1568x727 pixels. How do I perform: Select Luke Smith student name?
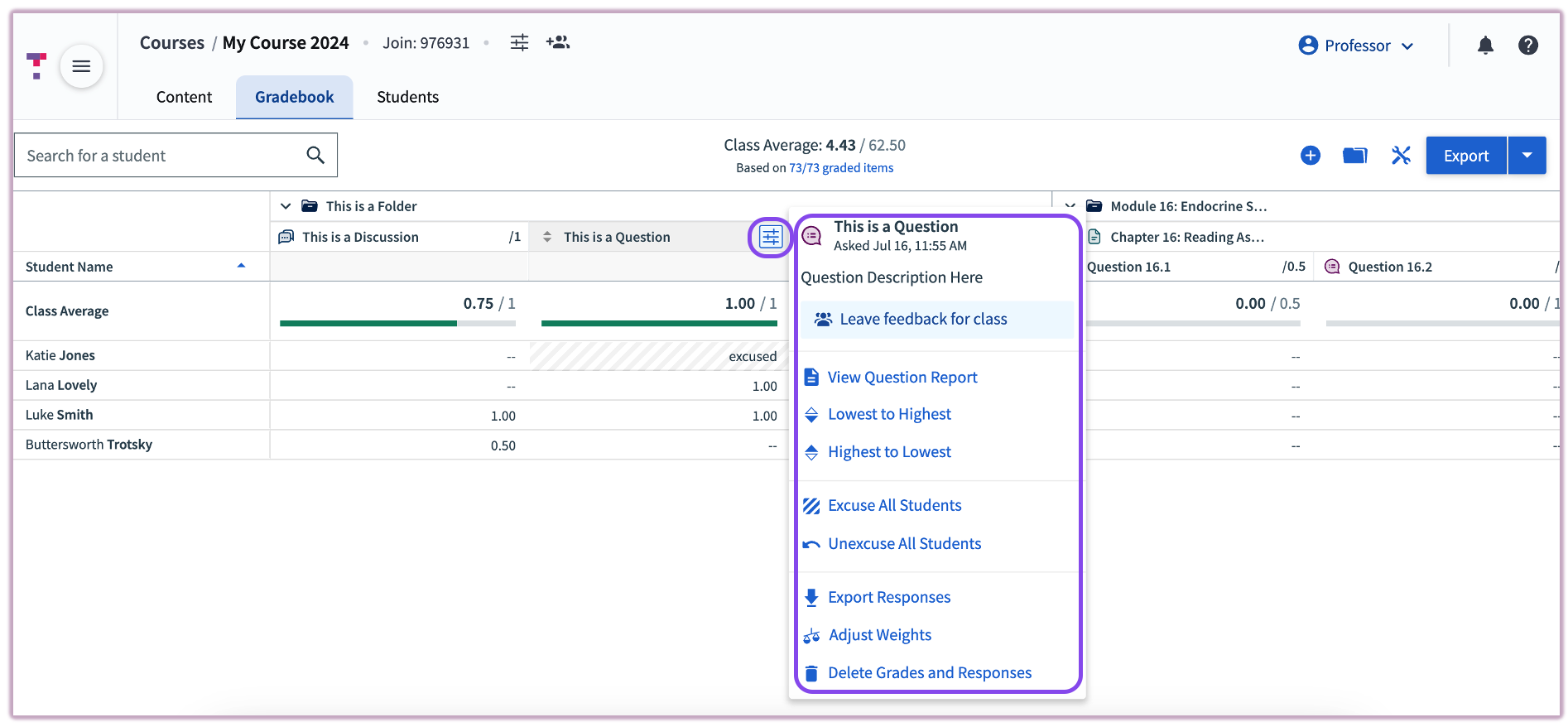click(59, 415)
